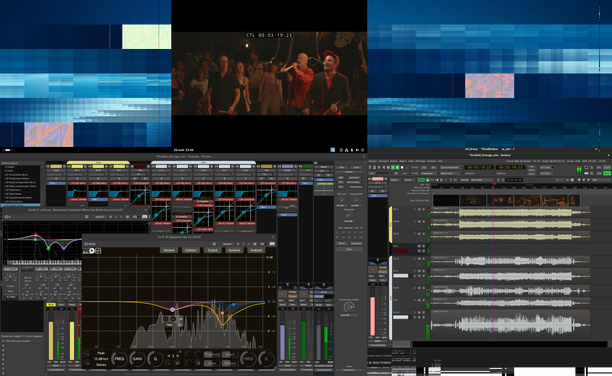
Task: Click the keyboard icon in ZL Equalizer toolbar
Action: pos(272,244)
